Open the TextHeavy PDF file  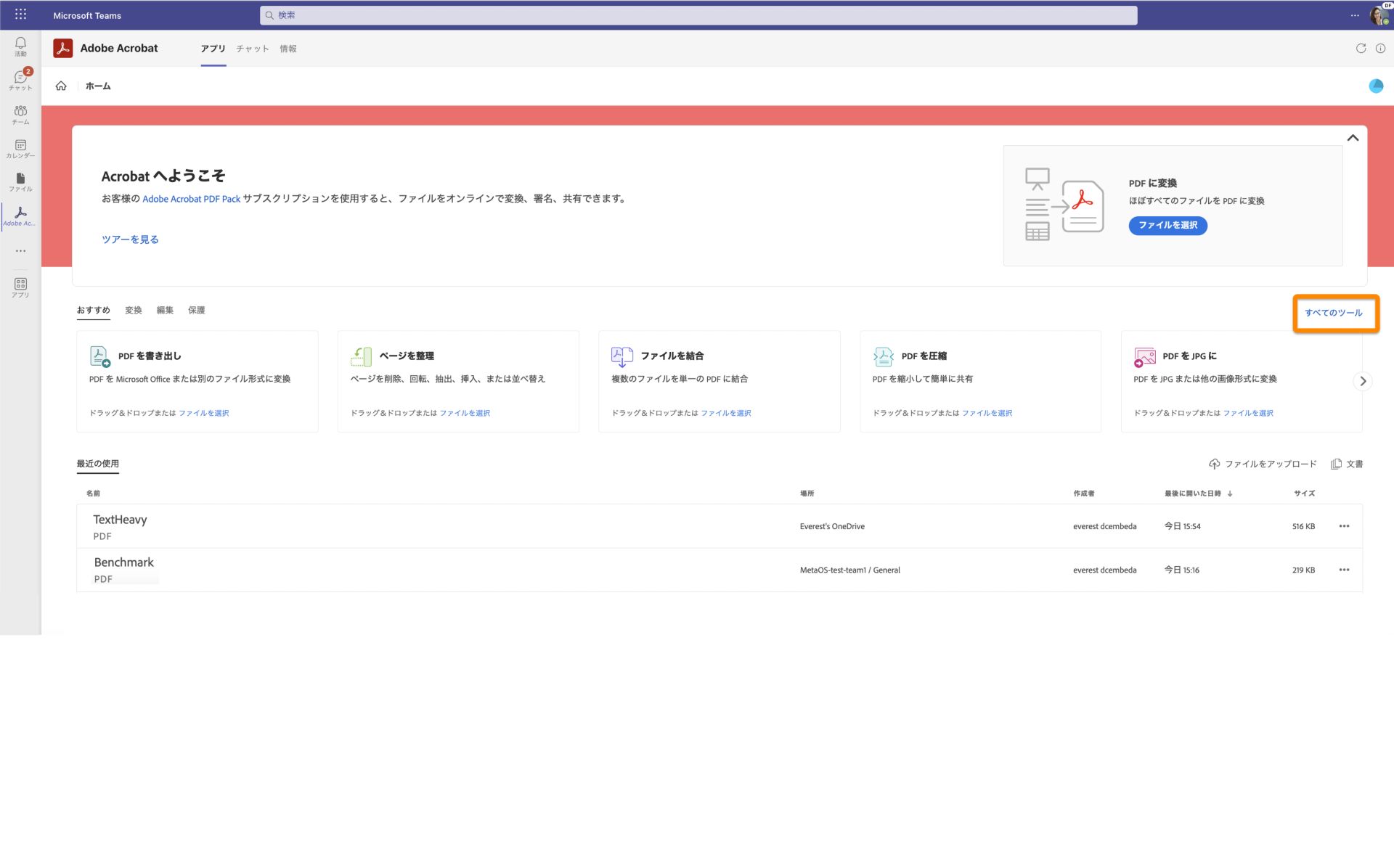[120, 520]
